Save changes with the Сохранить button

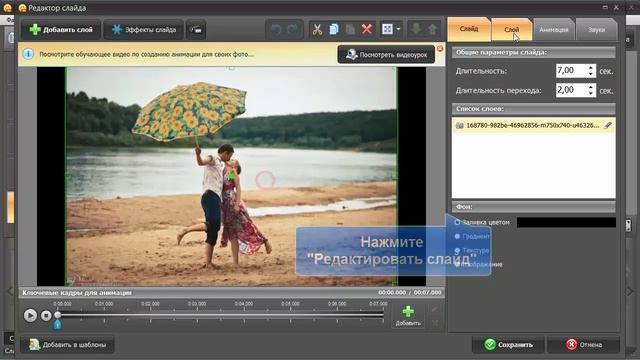click(x=508, y=344)
